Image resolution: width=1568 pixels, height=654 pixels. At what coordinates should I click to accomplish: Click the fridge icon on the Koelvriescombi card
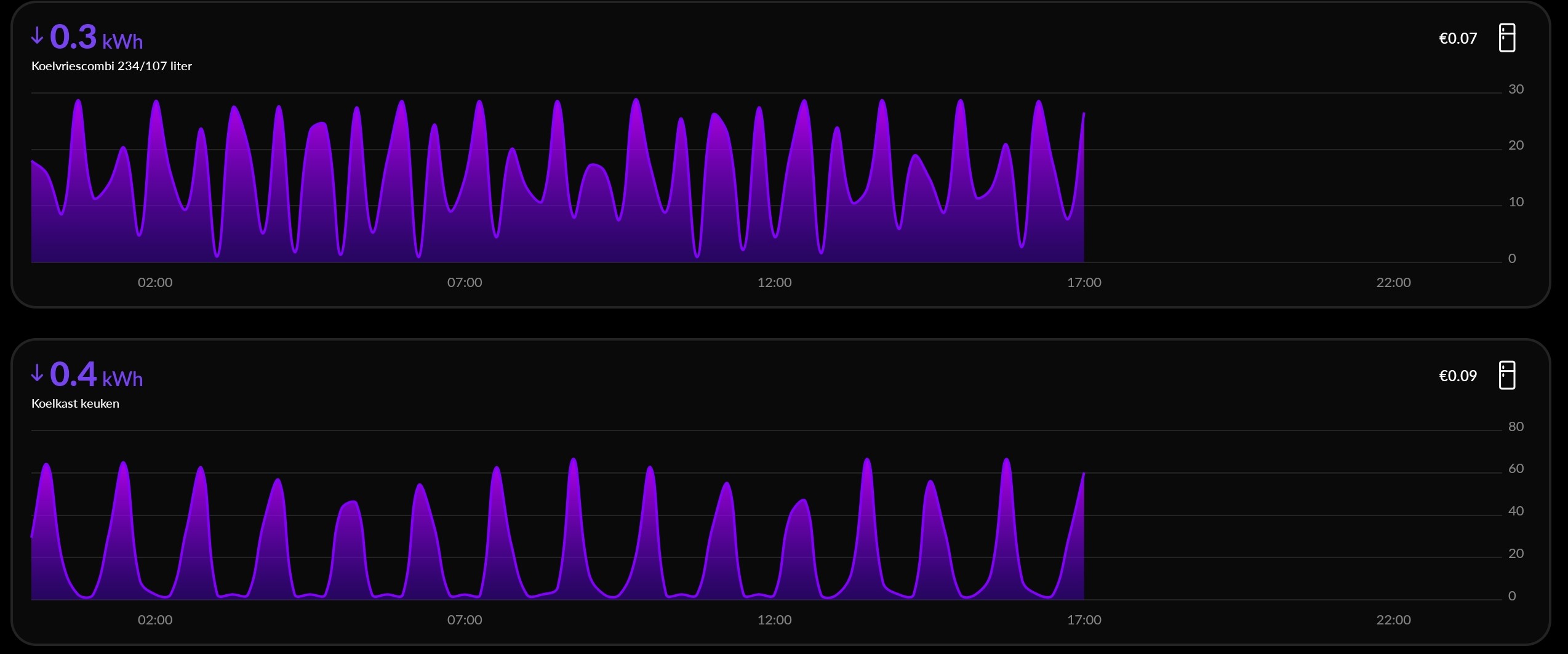click(1506, 38)
